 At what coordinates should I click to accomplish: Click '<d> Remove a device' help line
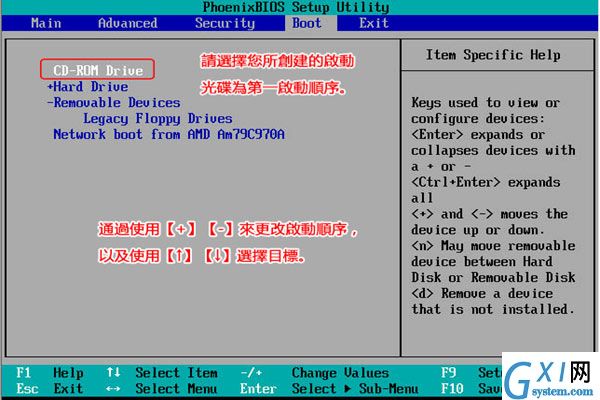point(482,294)
